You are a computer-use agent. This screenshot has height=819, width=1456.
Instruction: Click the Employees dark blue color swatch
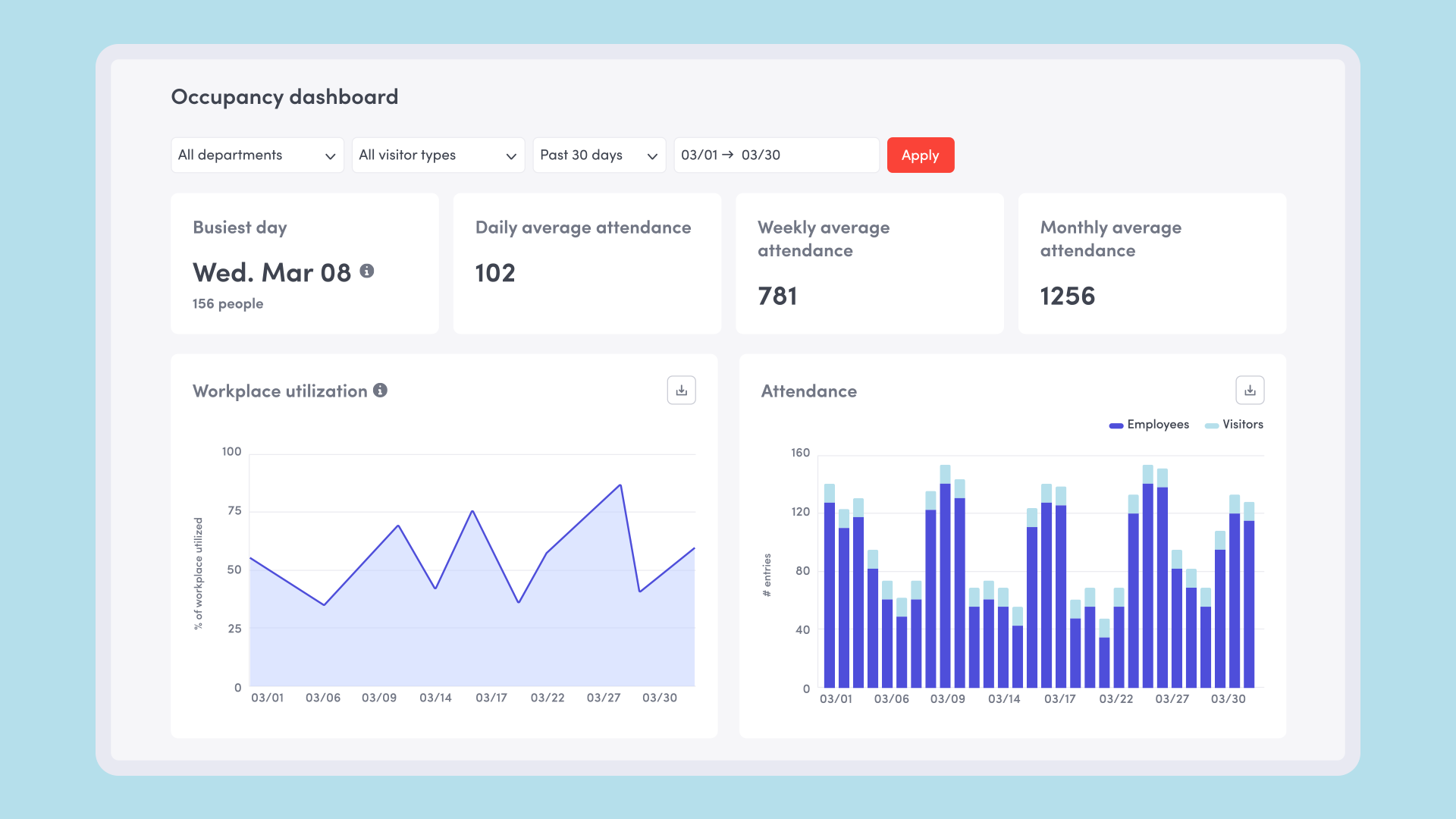pyautogui.click(x=1116, y=425)
